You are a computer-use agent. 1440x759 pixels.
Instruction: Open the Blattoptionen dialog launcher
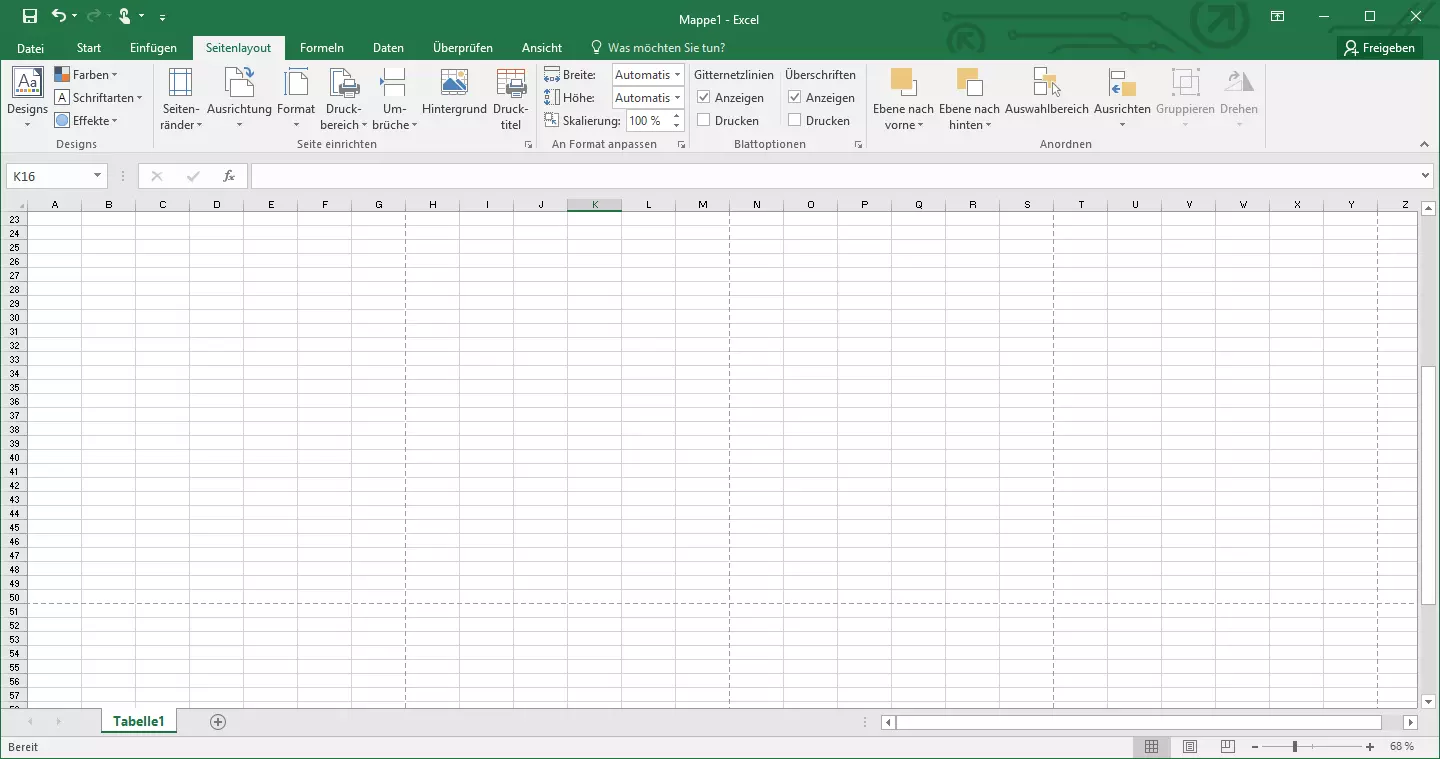pyautogui.click(x=858, y=145)
